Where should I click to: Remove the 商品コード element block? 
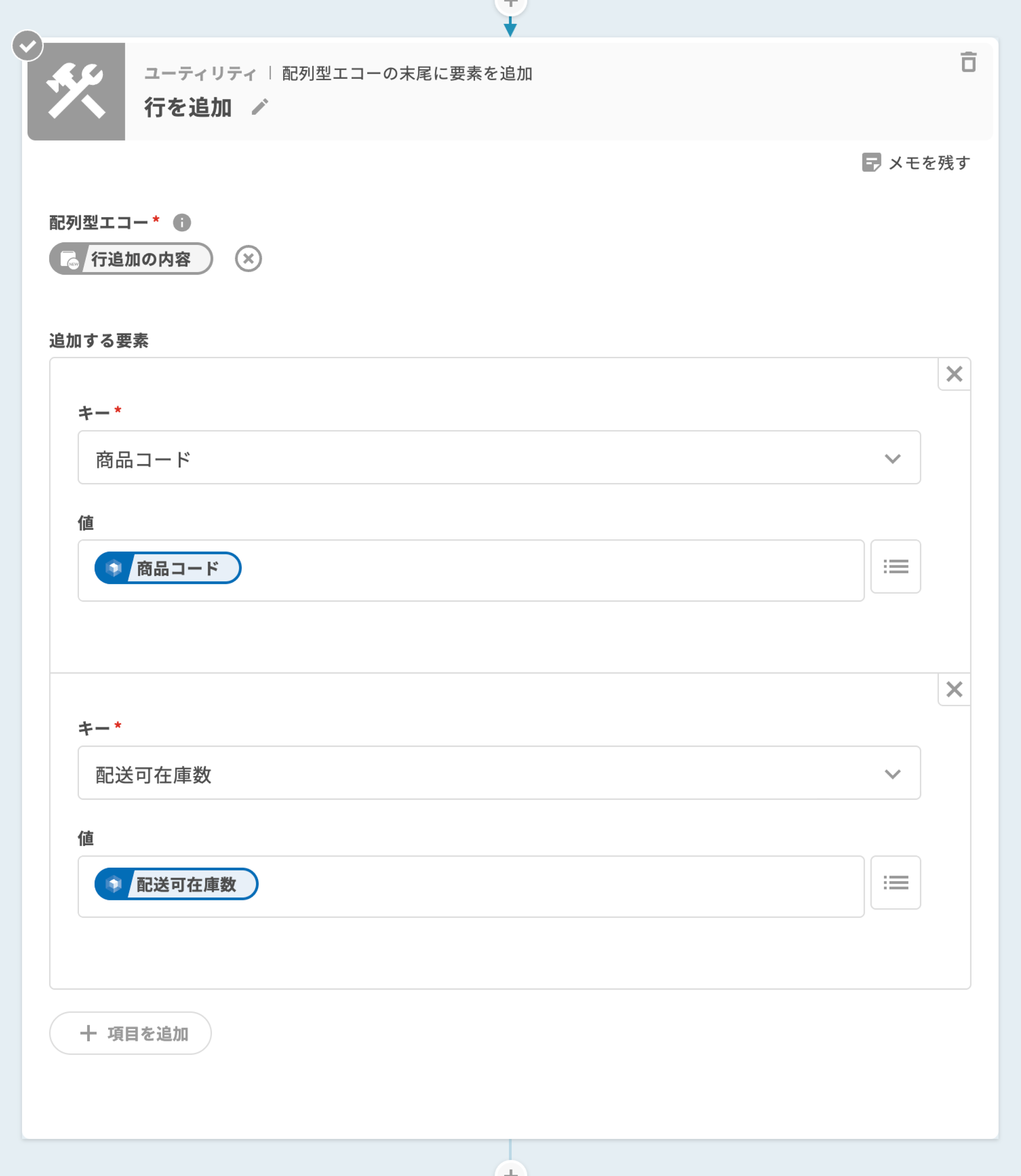[954, 374]
